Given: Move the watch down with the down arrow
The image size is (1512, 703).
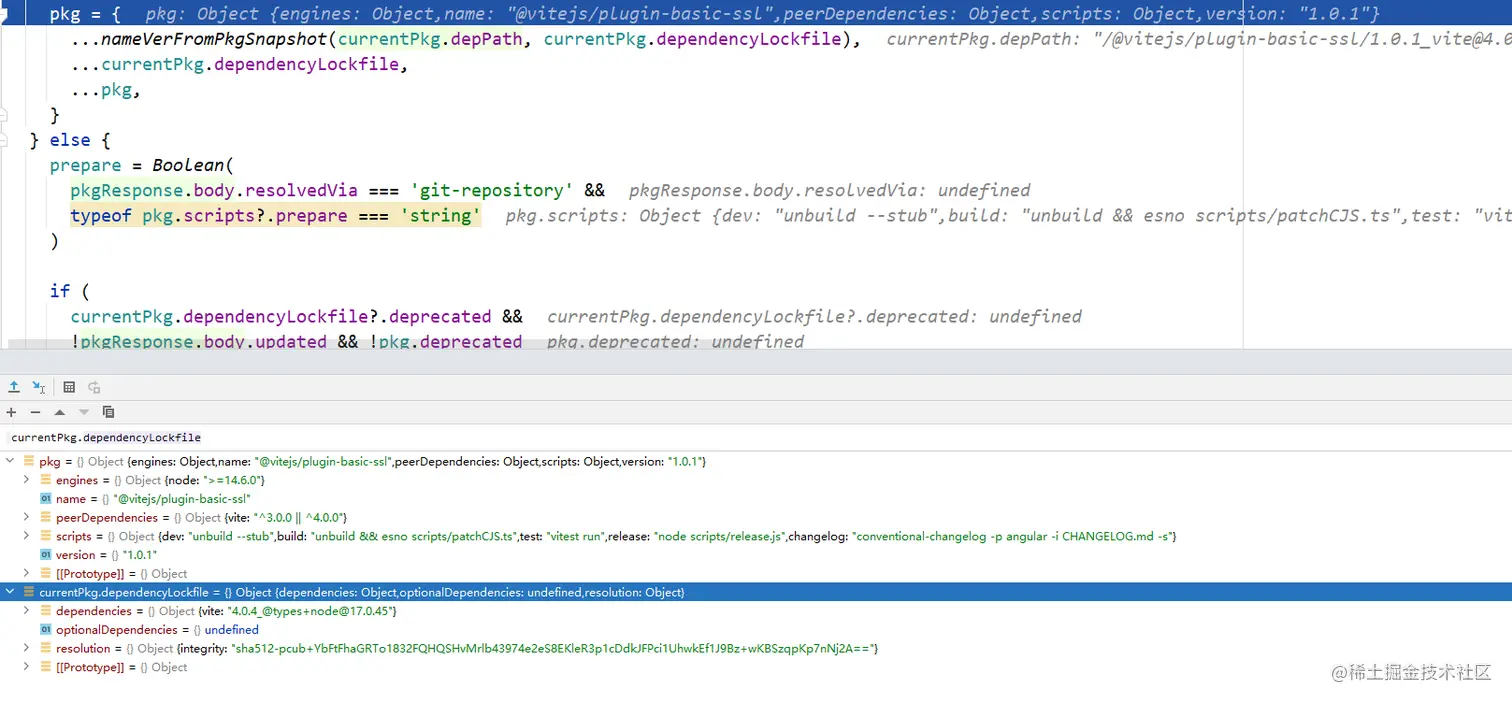Looking at the screenshot, I should tap(84, 412).
